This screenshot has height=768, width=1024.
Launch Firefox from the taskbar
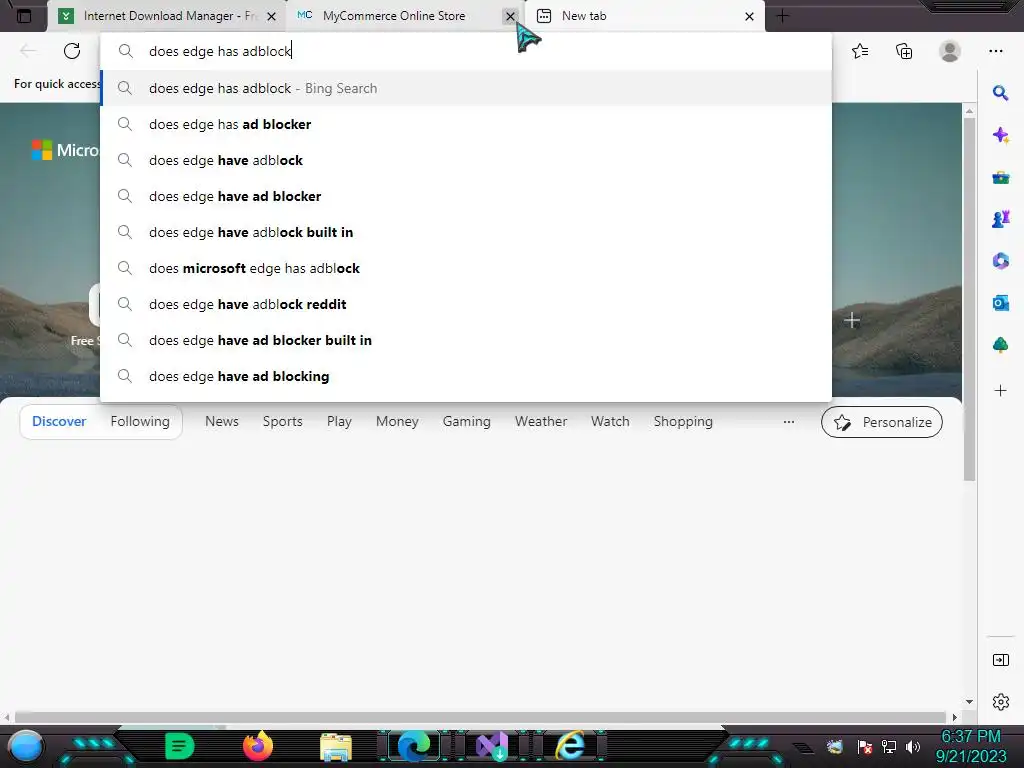click(x=257, y=746)
